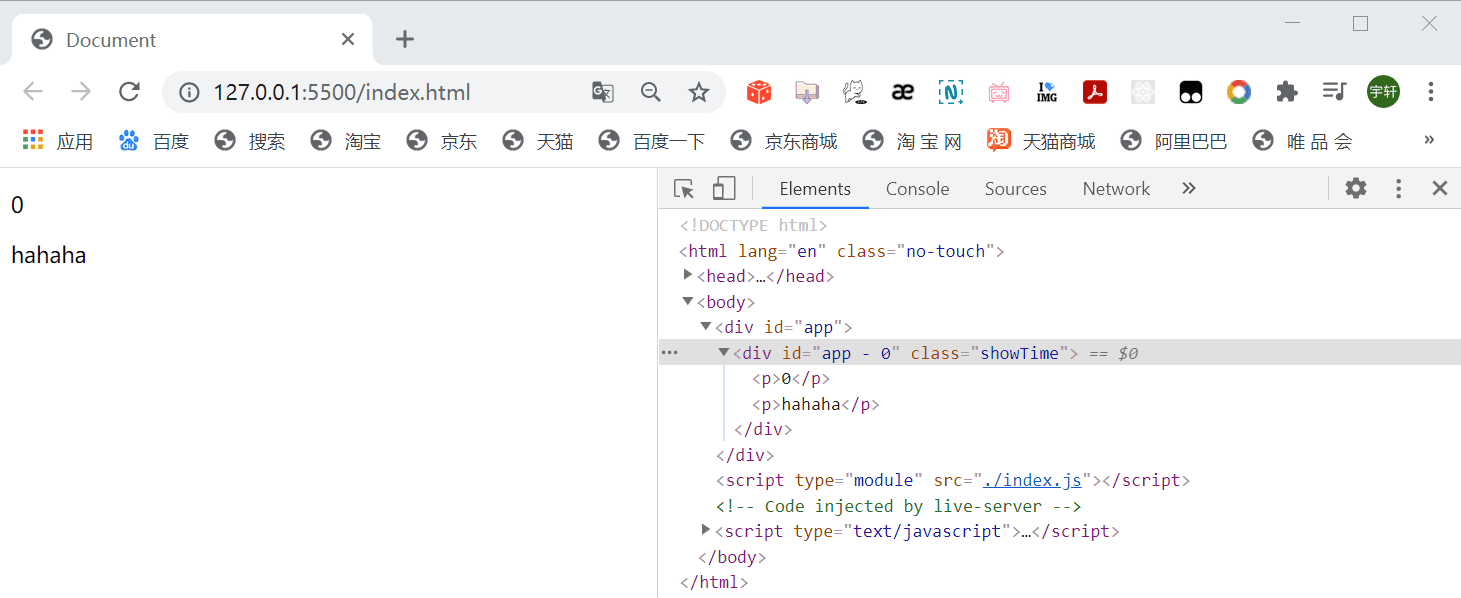Switch to the Network tab

point(1116,189)
